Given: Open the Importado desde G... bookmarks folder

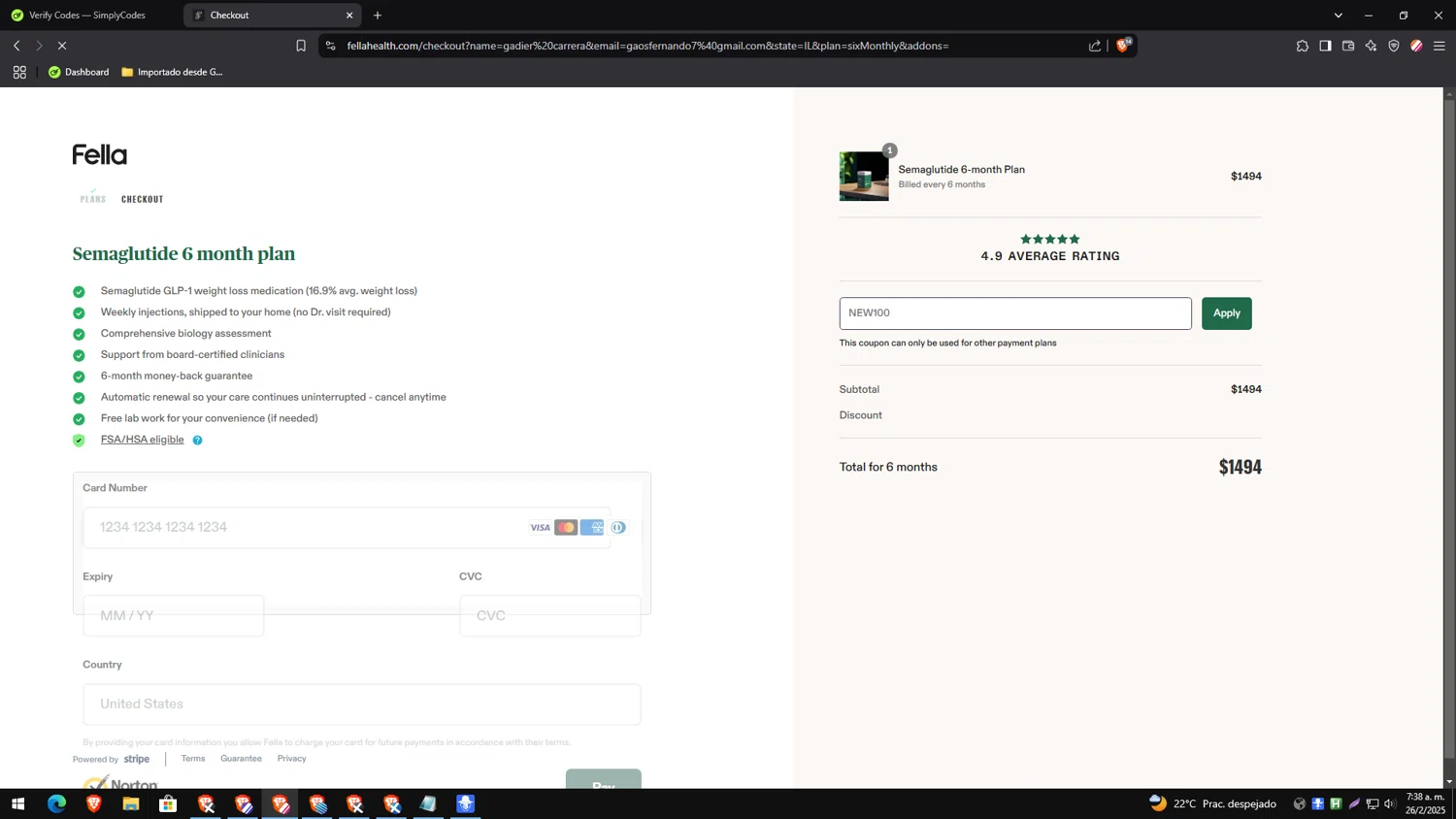Looking at the screenshot, I should (172, 72).
